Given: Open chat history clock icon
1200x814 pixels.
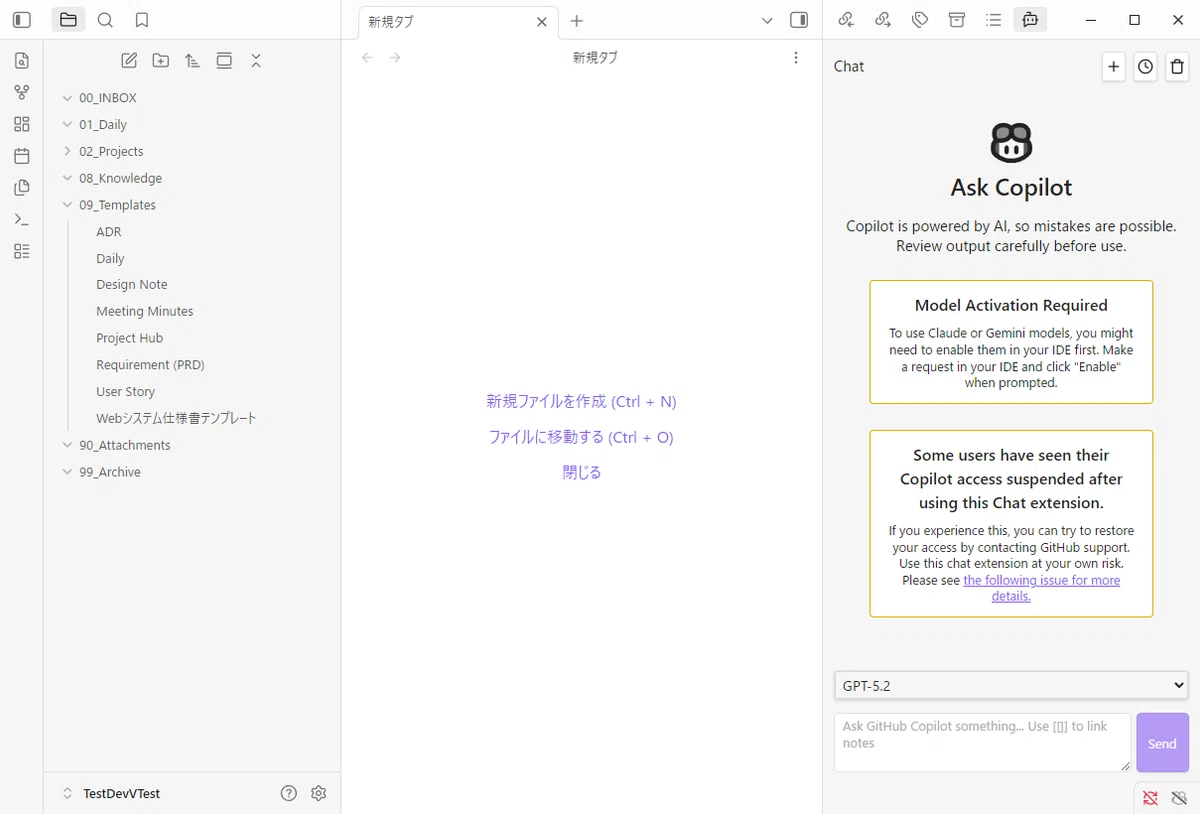Looking at the screenshot, I should tap(1145, 67).
